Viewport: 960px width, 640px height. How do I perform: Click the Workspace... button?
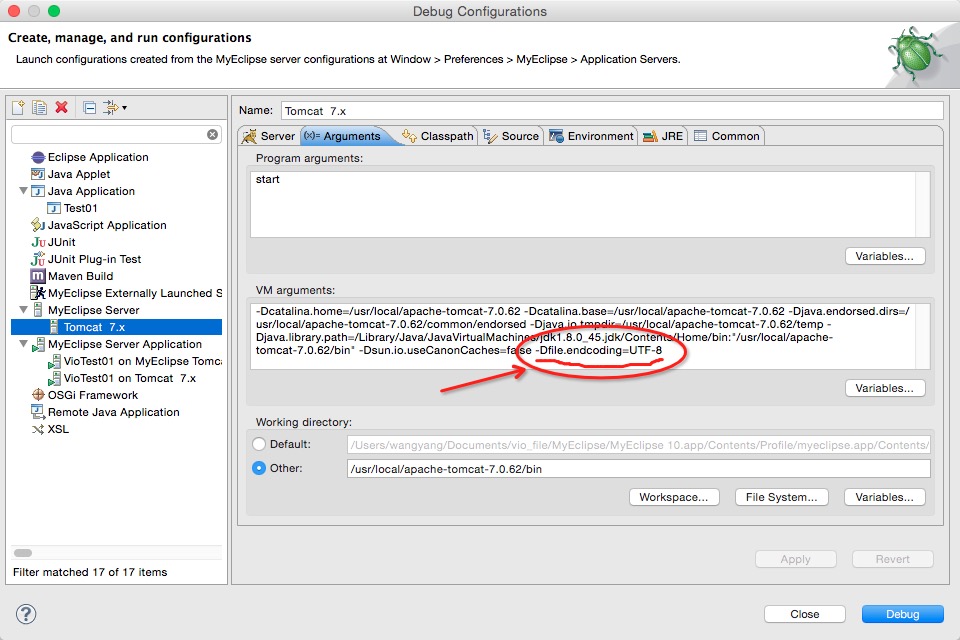pyautogui.click(x=674, y=497)
